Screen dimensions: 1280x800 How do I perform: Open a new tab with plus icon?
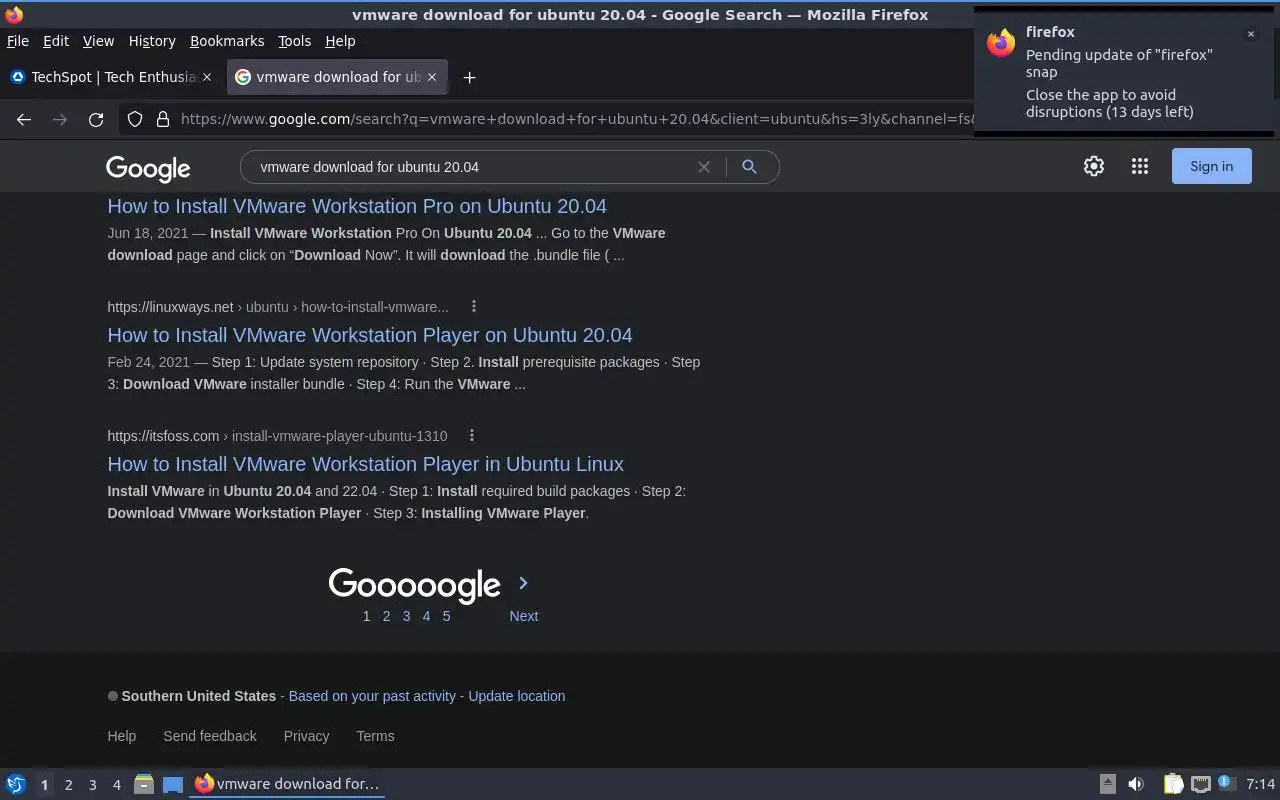point(469,77)
